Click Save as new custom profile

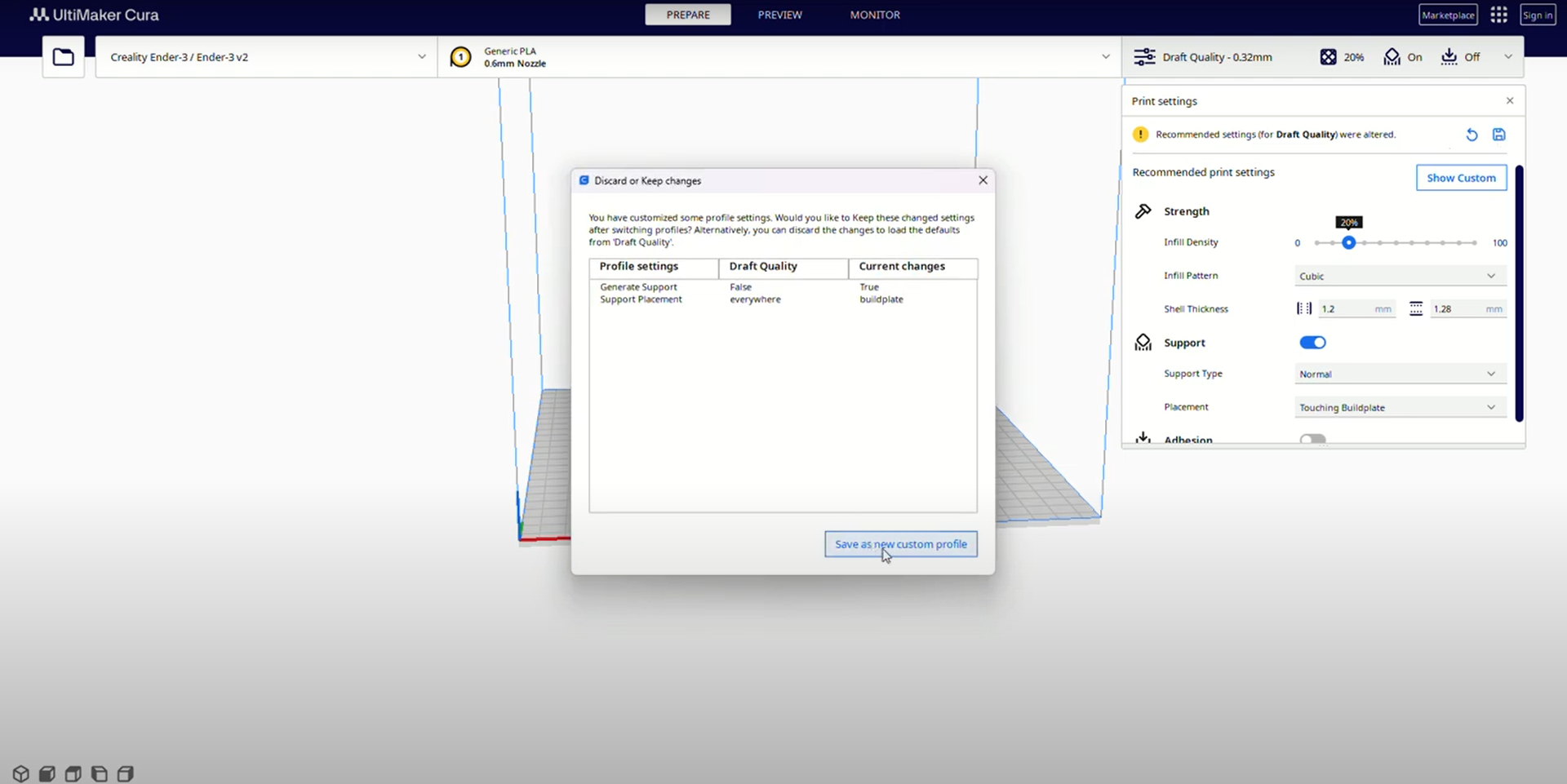(x=901, y=544)
